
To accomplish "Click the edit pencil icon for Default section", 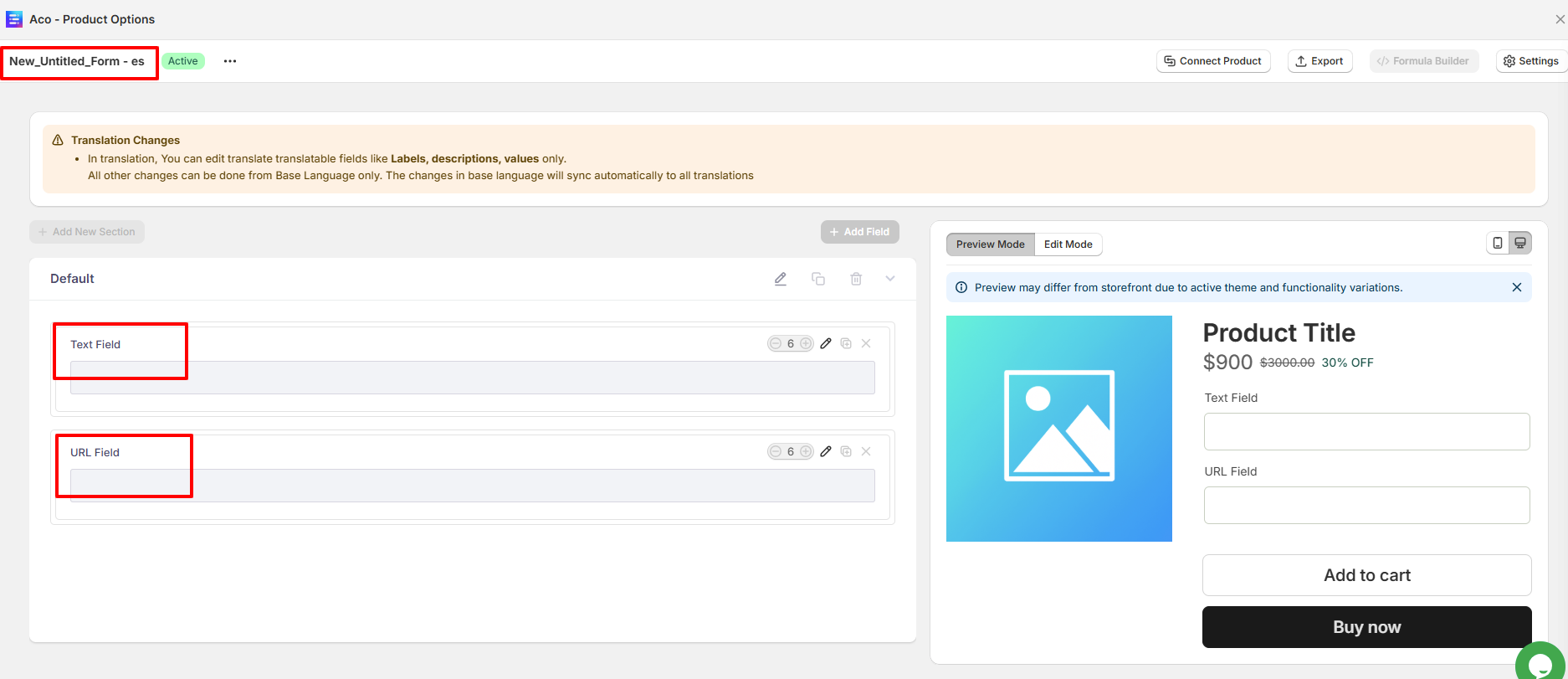I will [x=780, y=279].
